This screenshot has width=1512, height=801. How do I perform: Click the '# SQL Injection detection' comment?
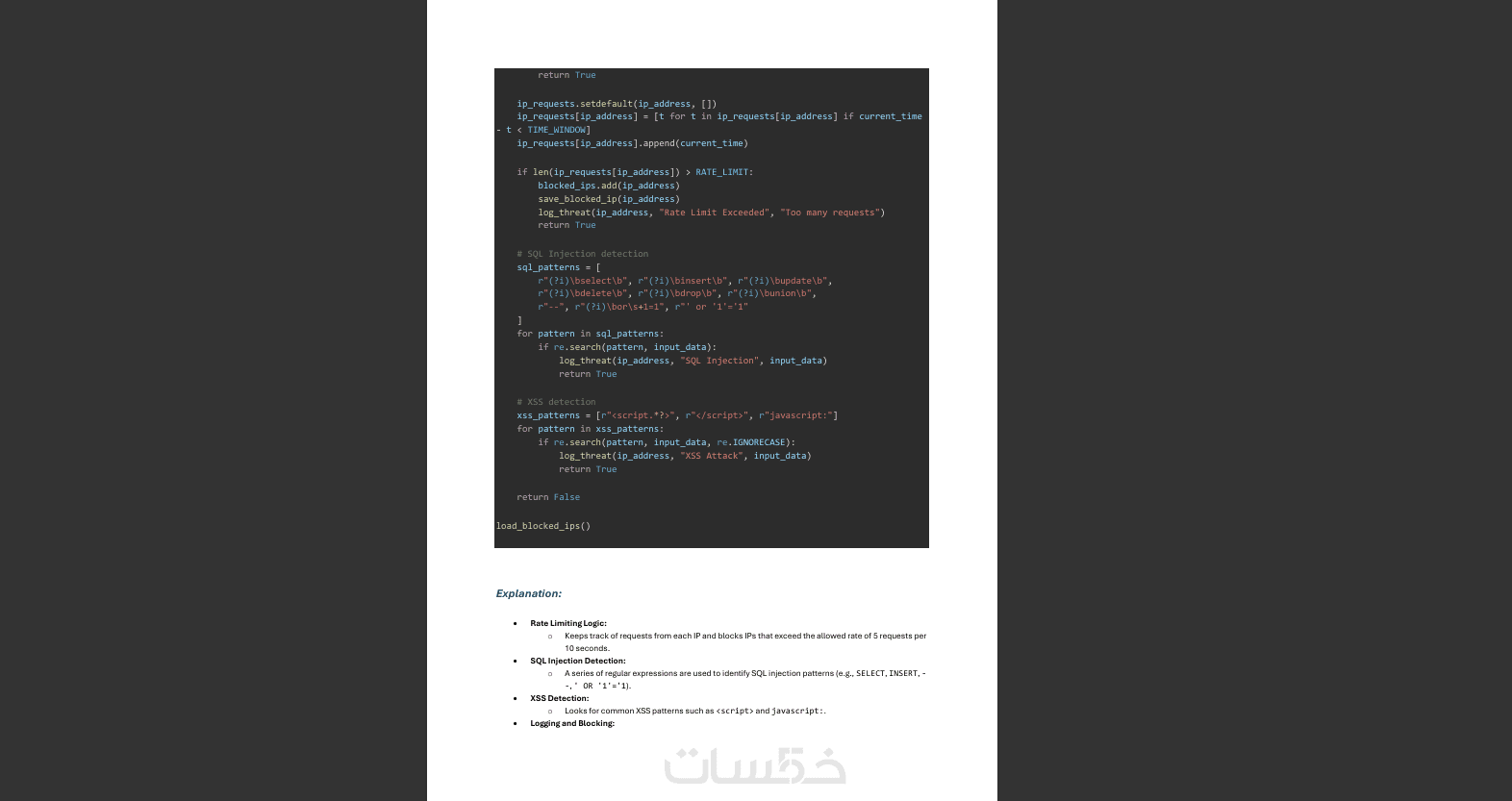(583, 254)
